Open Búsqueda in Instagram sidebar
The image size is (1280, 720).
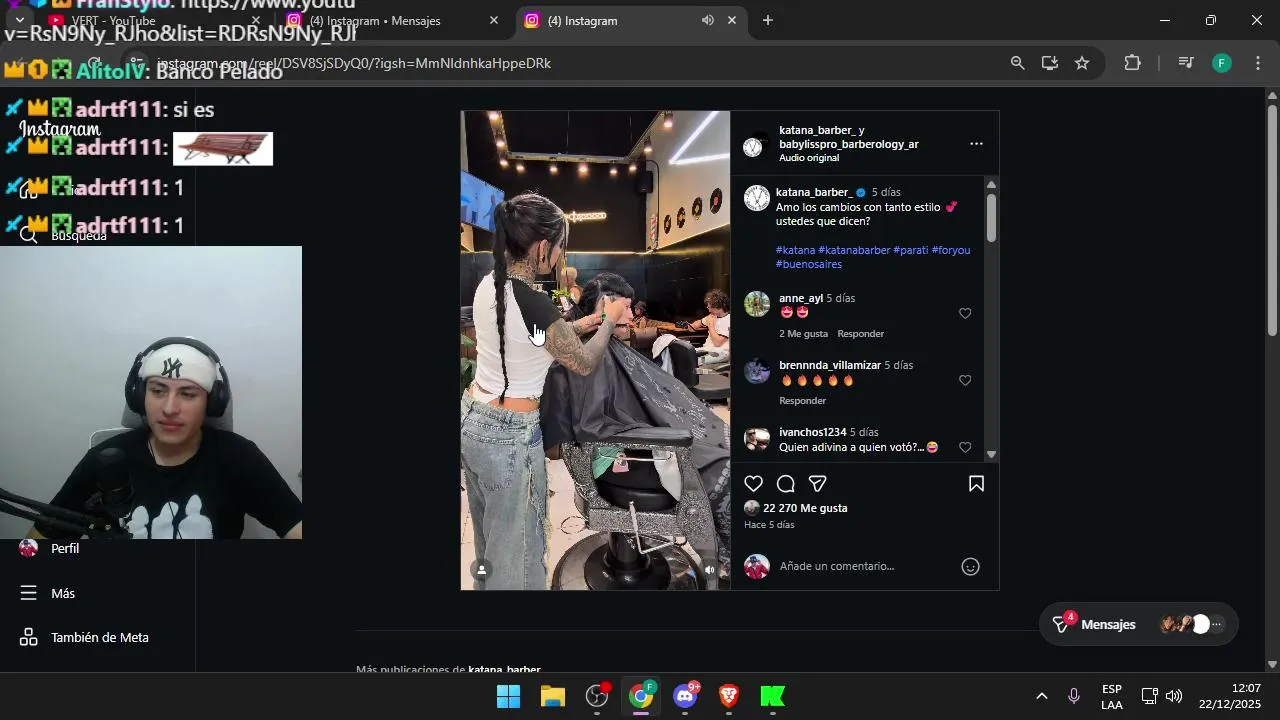coord(63,236)
